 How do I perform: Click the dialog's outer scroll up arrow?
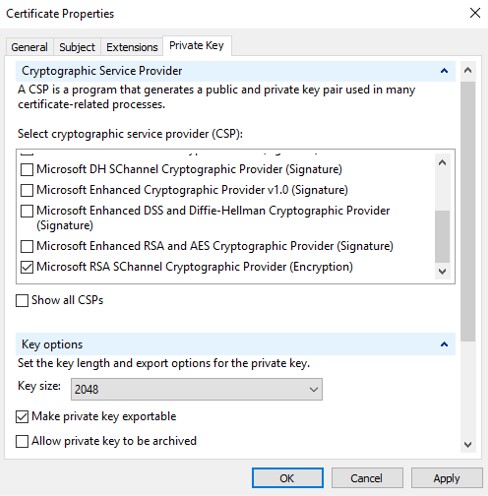tap(468, 70)
